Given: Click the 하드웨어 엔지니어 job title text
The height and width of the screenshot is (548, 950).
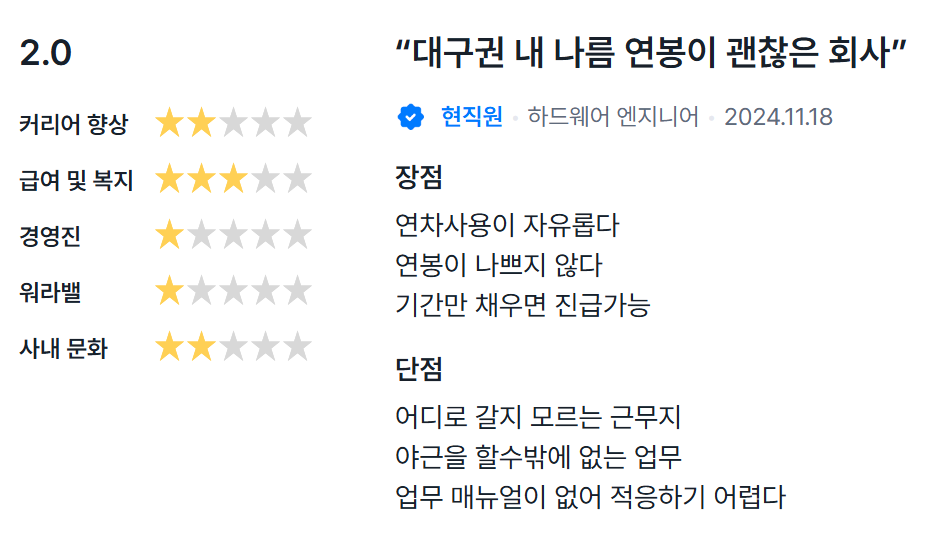Looking at the screenshot, I should 613,117.
